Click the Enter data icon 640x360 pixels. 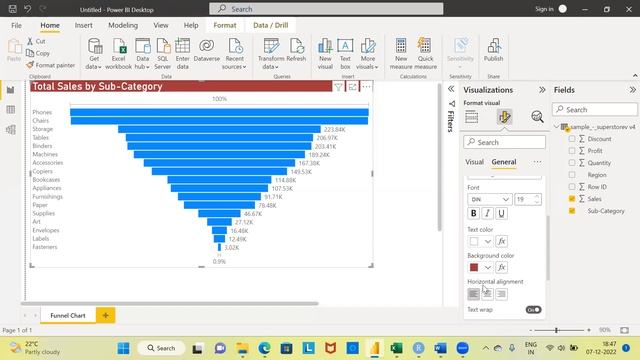point(182,46)
